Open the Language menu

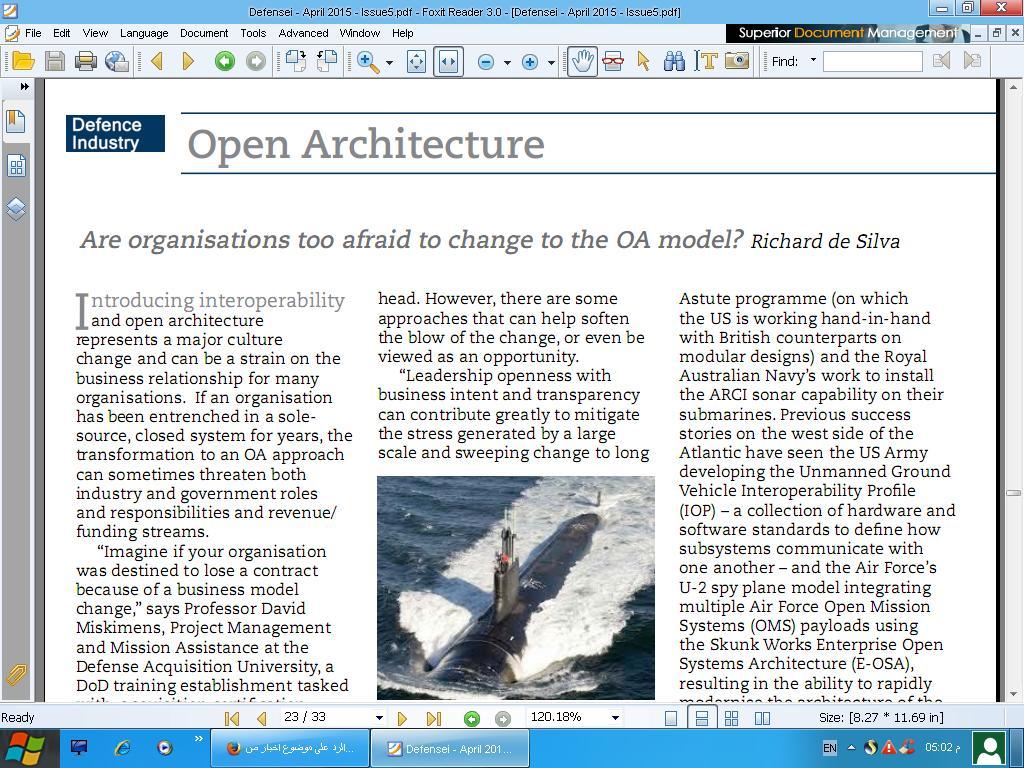tap(144, 33)
